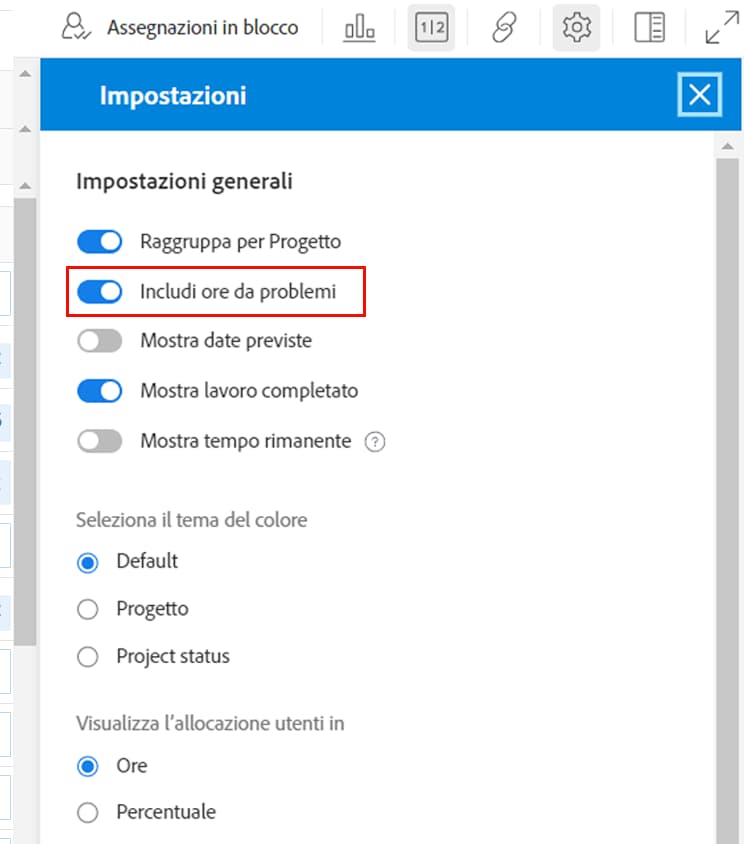Choose Percentuale for user allocation
The height and width of the screenshot is (844, 744).
[x=87, y=812]
